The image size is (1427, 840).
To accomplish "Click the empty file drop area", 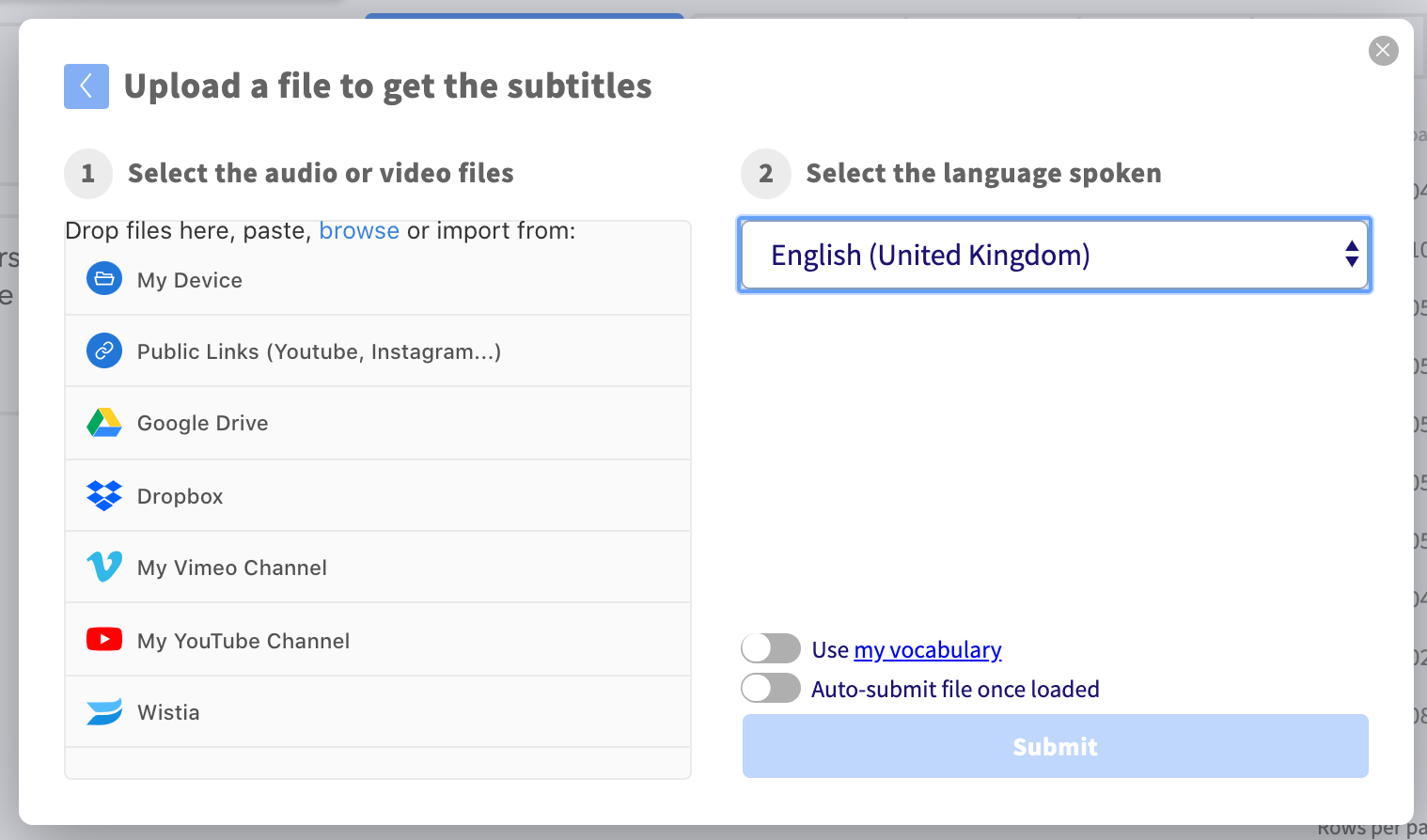I will (x=378, y=762).
